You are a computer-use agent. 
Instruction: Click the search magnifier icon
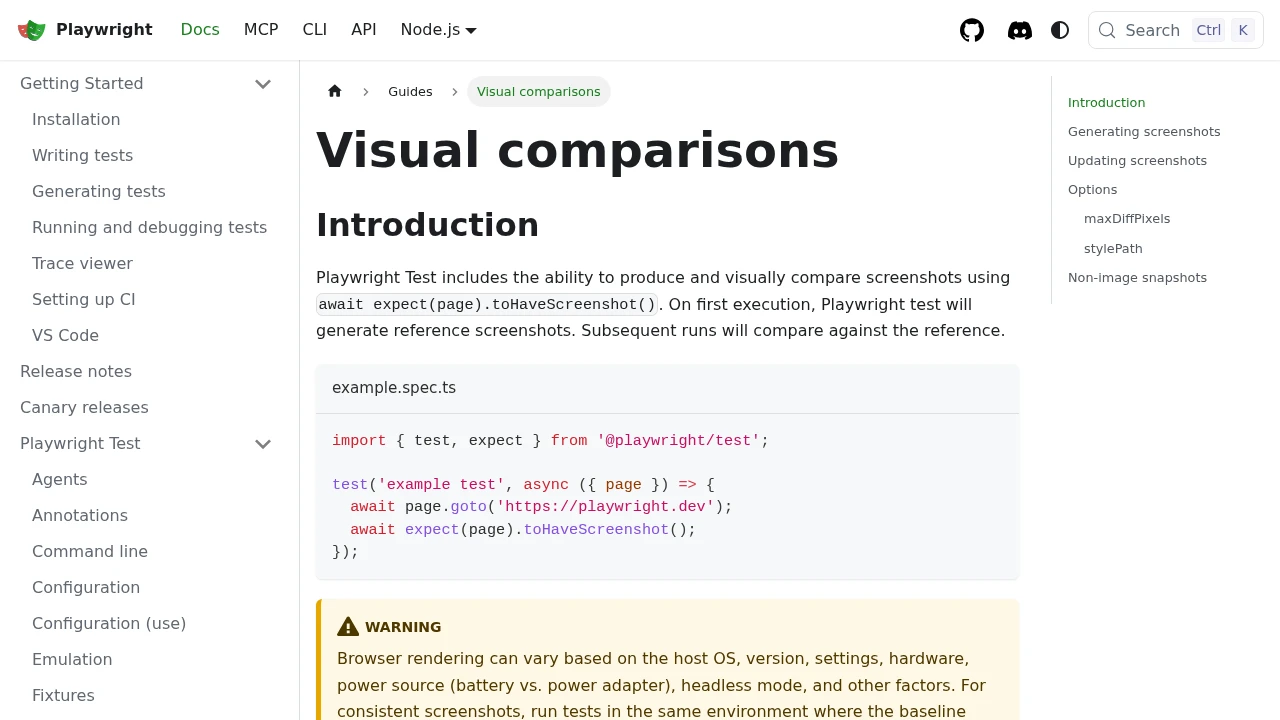click(1107, 30)
